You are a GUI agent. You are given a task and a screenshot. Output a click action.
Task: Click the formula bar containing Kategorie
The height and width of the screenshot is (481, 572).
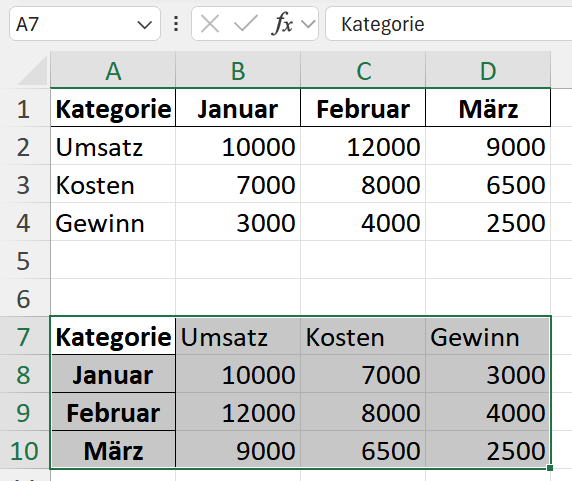coord(449,24)
